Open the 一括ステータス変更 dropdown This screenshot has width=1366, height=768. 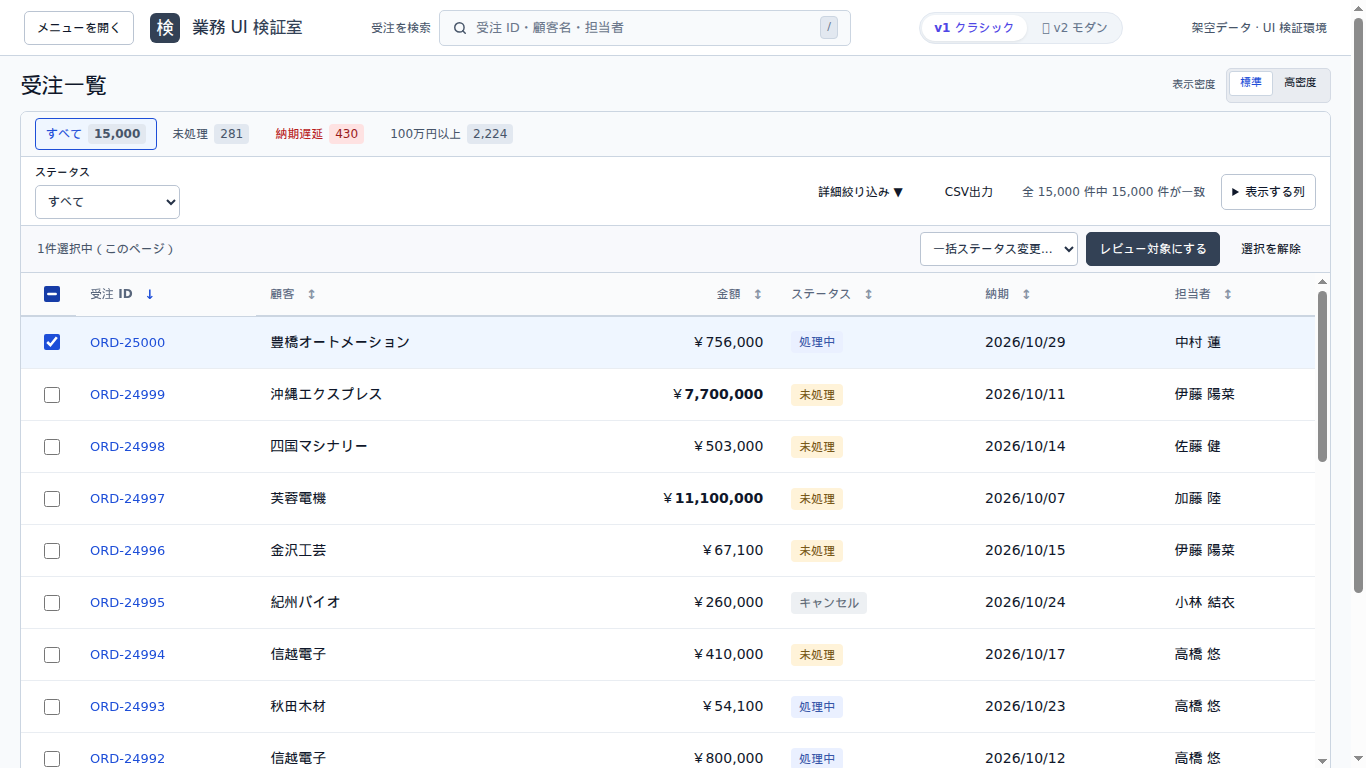pyautogui.click(x=999, y=249)
